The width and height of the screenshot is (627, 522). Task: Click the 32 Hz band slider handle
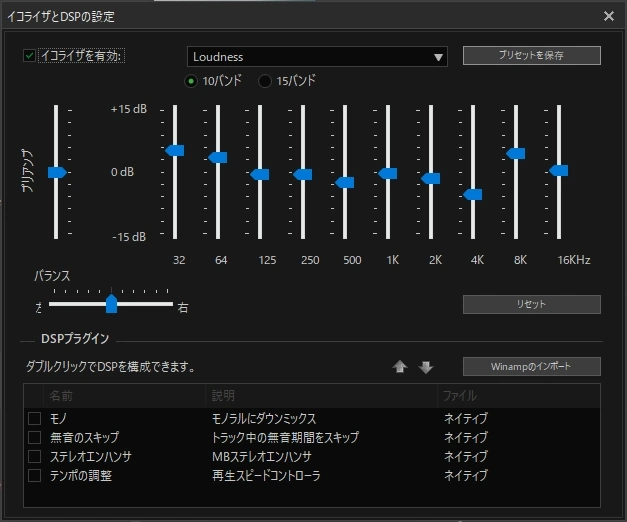(175, 150)
